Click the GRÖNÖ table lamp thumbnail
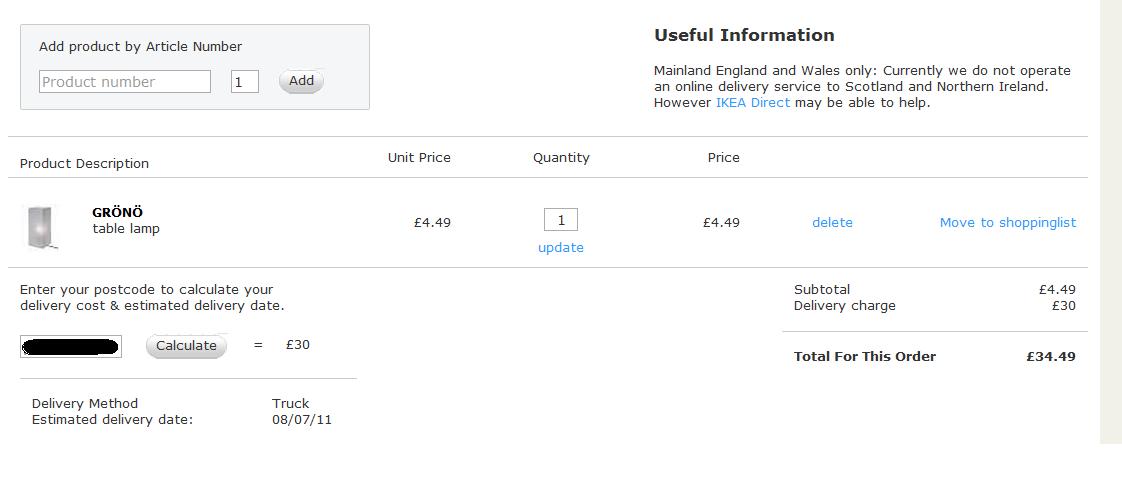 [40, 227]
